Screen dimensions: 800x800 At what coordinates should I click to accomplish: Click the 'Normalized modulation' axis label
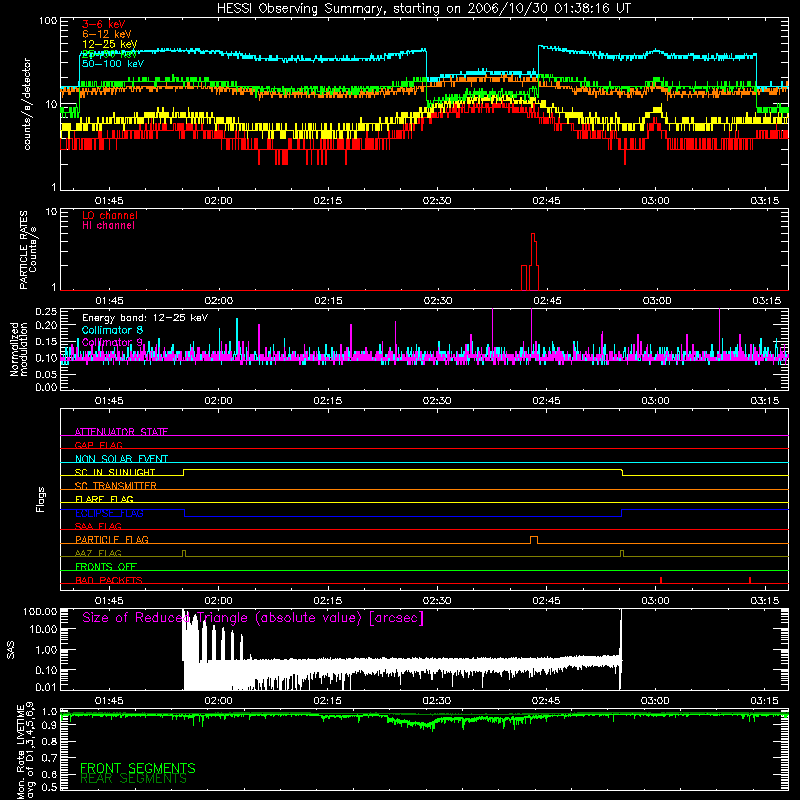(19, 349)
